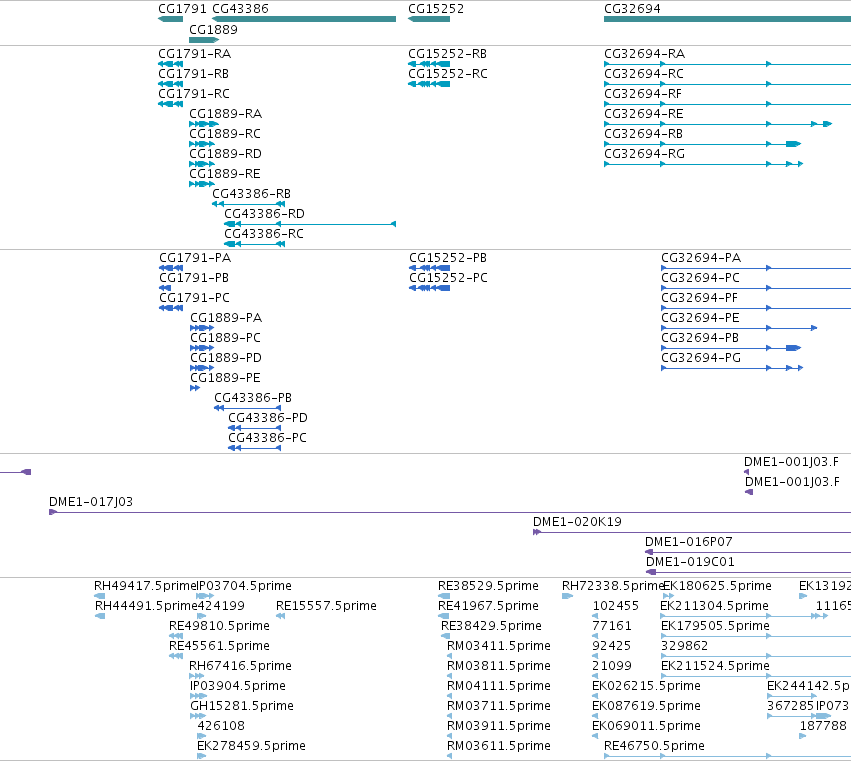
Task: Select protein CG15252-PC
Action: pos(448,278)
